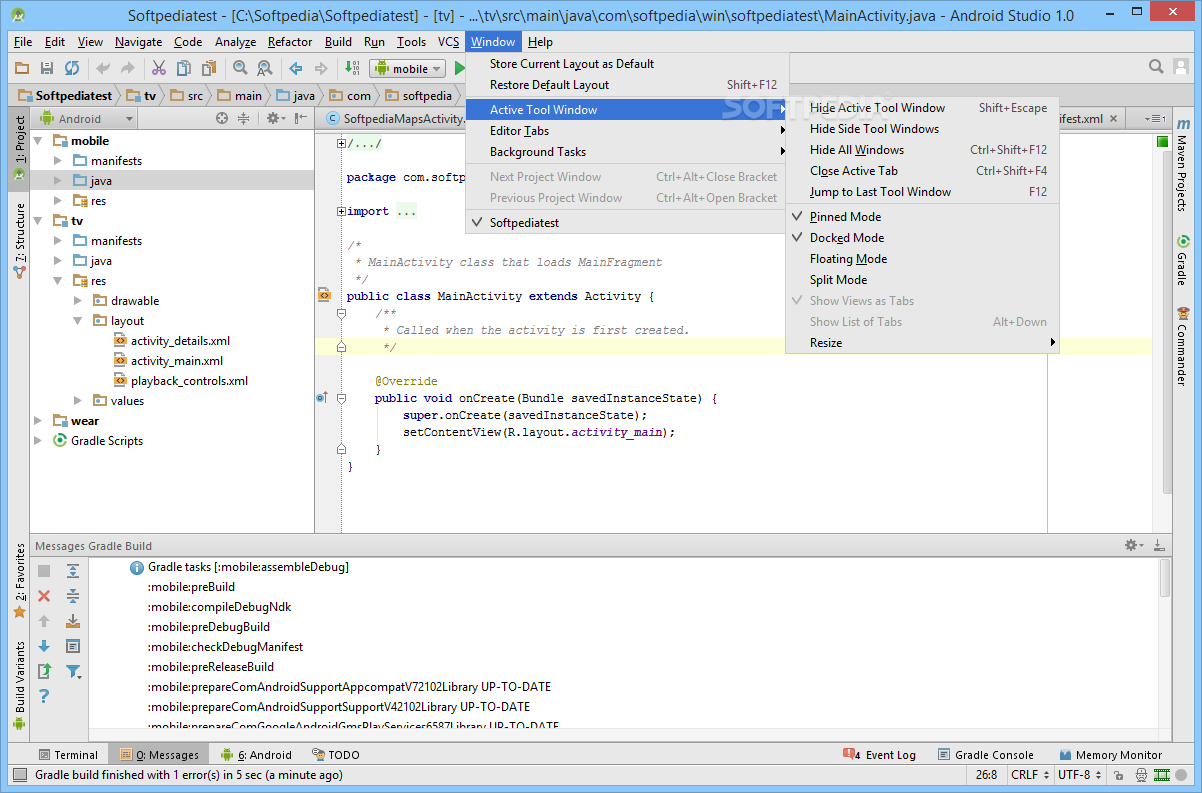1202x793 pixels.
Task: Click the filter funnel icon in Messages
Action: pyautogui.click(x=73, y=671)
